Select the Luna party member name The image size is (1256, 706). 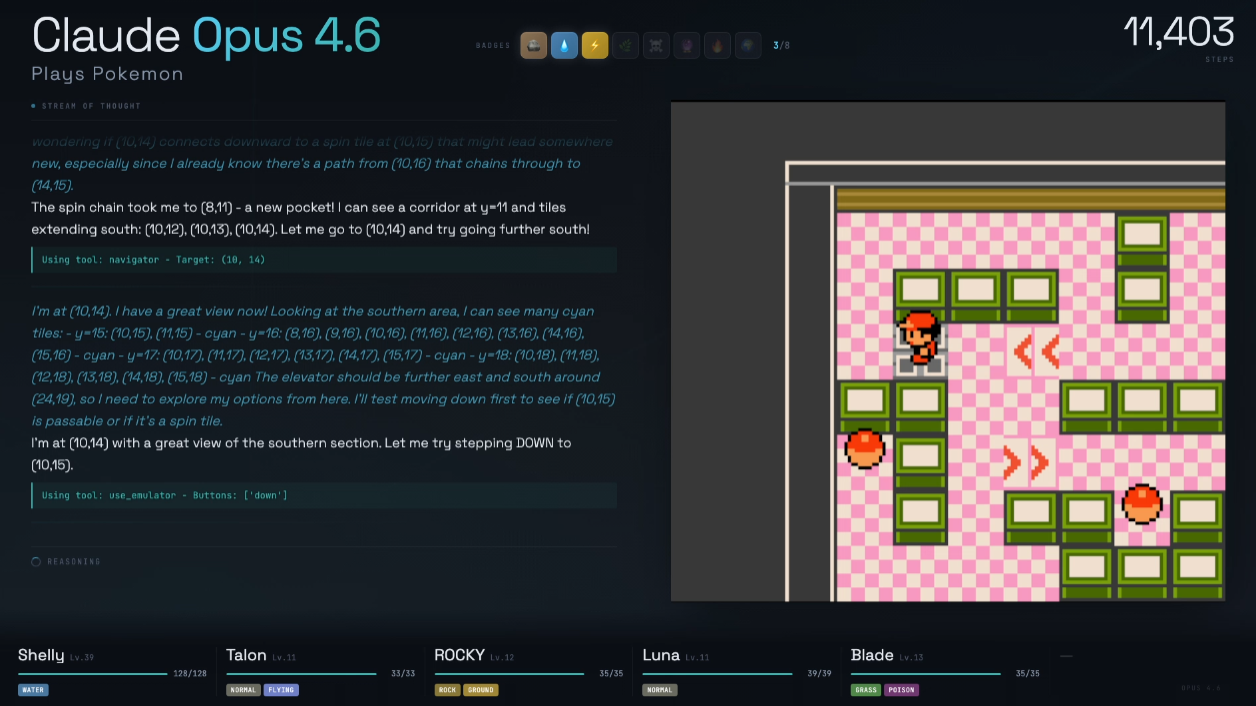coord(661,655)
